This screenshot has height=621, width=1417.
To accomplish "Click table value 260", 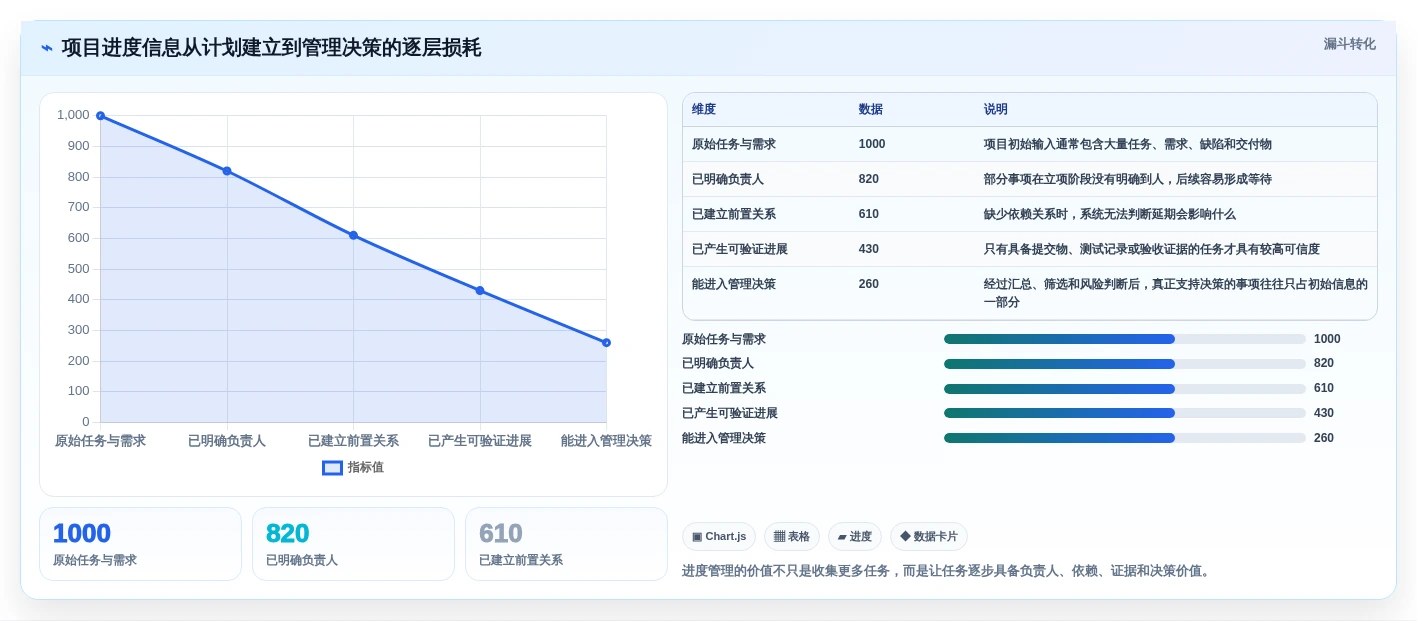I will (869, 284).
